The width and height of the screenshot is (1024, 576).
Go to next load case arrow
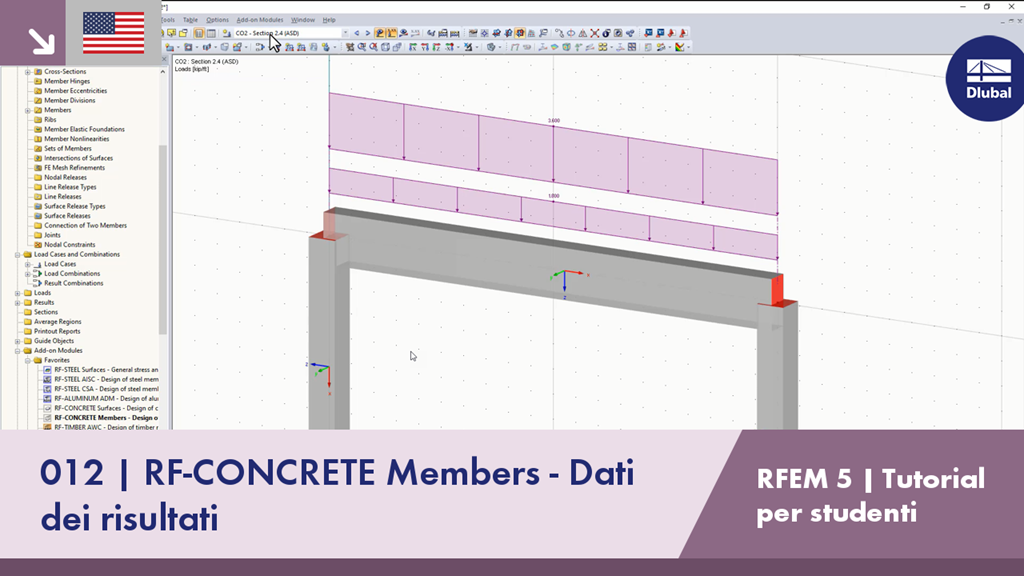[x=368, y=33]
